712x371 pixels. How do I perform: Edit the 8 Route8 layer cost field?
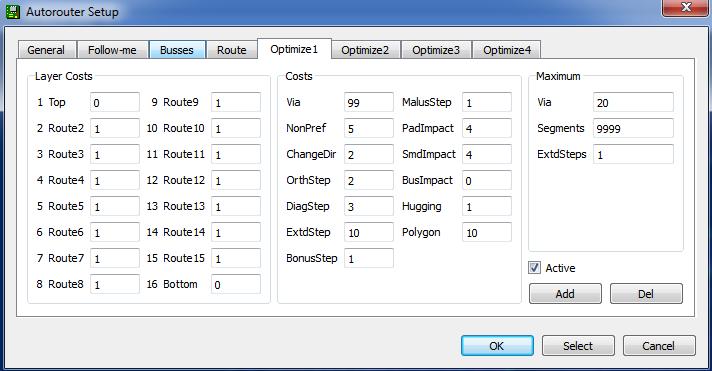point(115,284)
